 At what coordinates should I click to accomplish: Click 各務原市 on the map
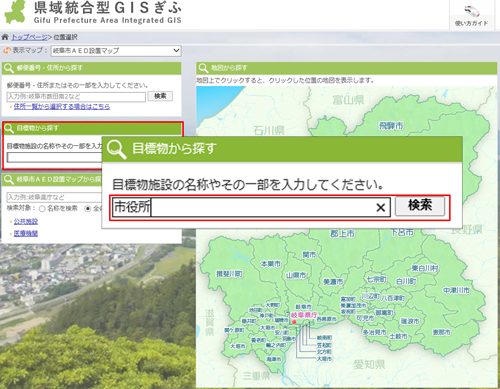(x=326, y=319)
